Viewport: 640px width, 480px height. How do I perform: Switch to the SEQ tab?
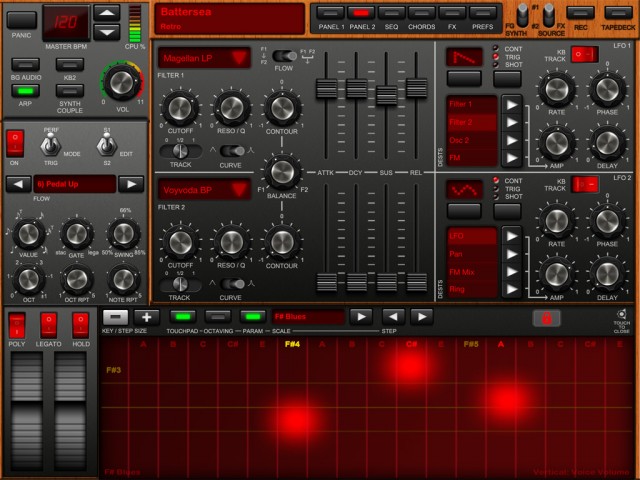point(391,13)
